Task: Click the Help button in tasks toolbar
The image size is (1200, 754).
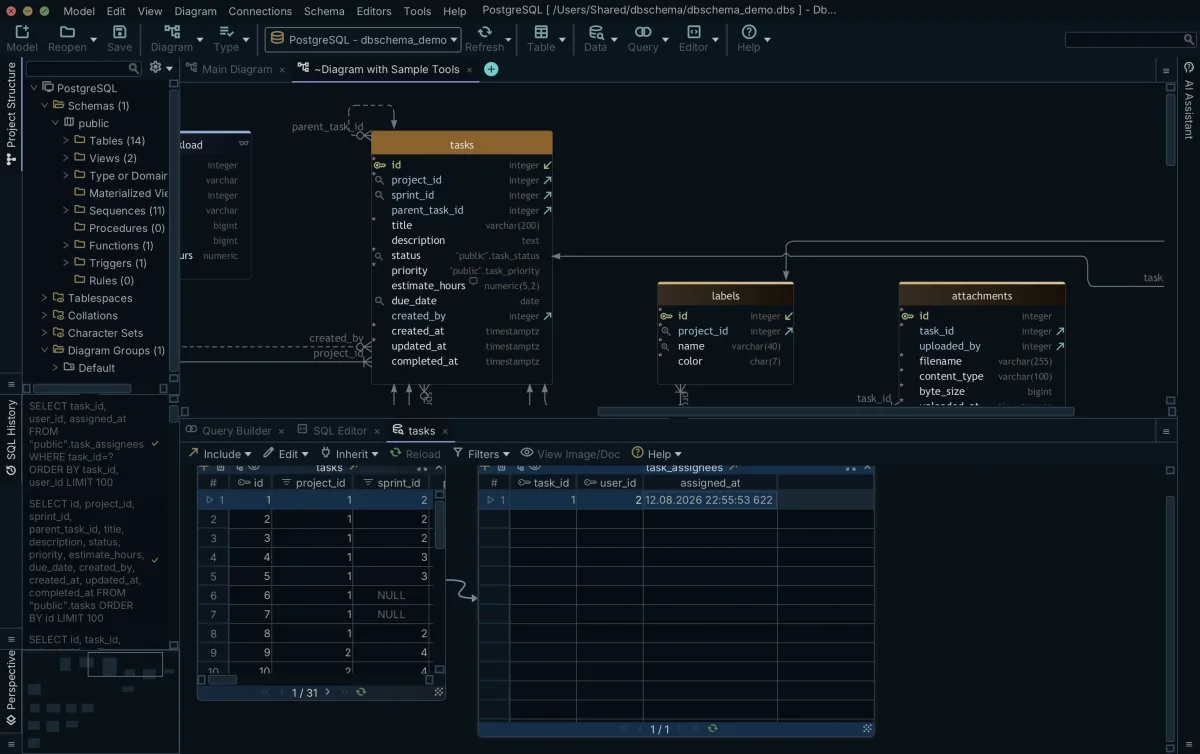Action: (x=657, y=454)
